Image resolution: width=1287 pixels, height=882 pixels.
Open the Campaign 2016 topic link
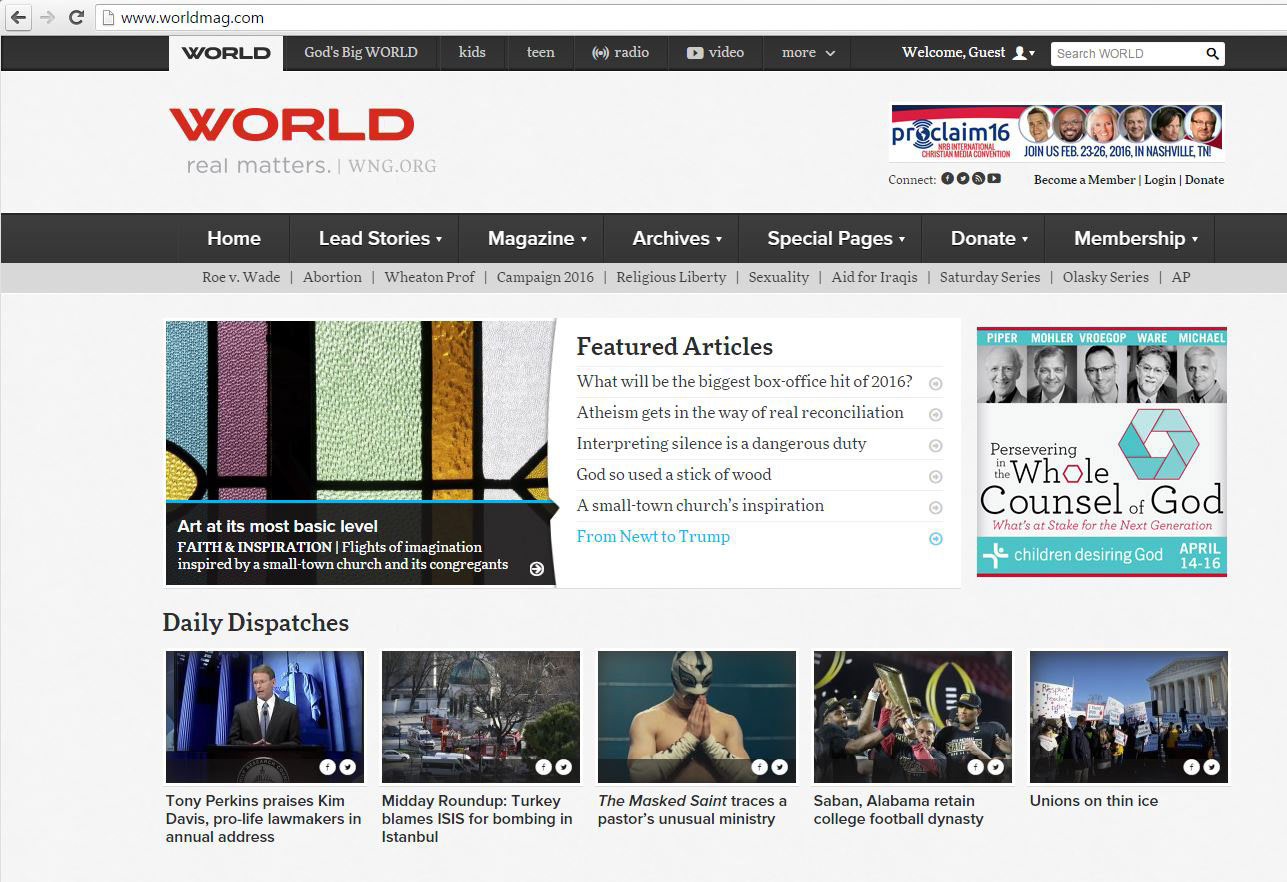(x=545, y=277)
